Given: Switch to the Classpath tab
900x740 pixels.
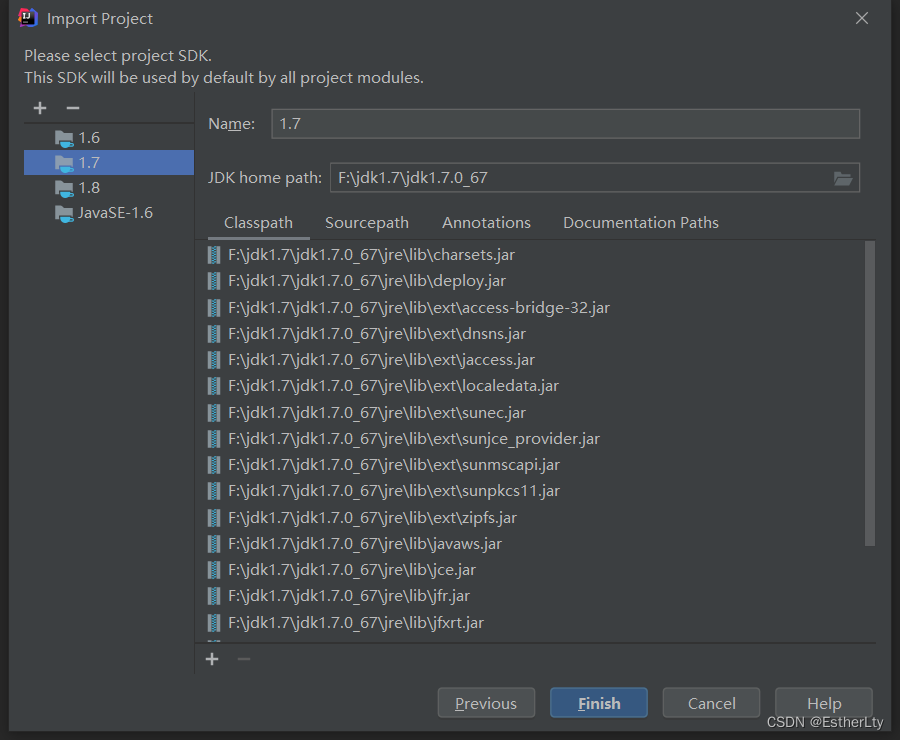Looking at the screenshot, I should click(258, 223).
